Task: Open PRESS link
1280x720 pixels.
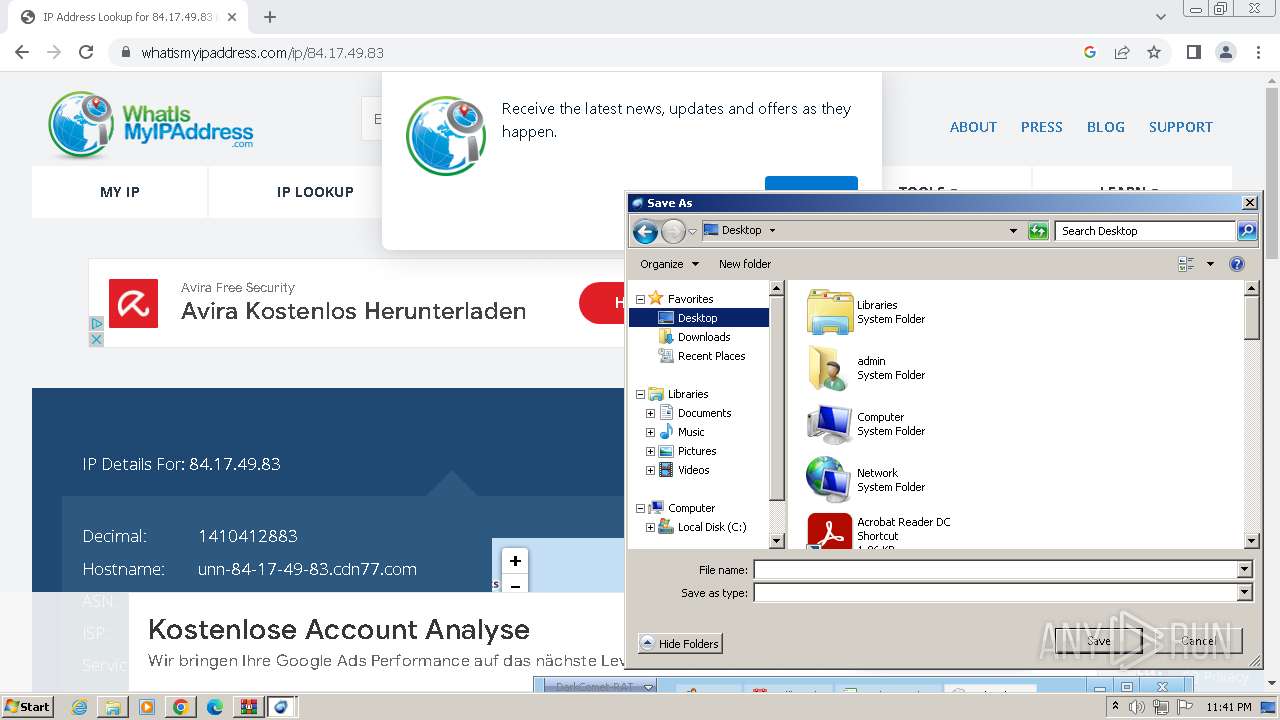Action: 1041,127
